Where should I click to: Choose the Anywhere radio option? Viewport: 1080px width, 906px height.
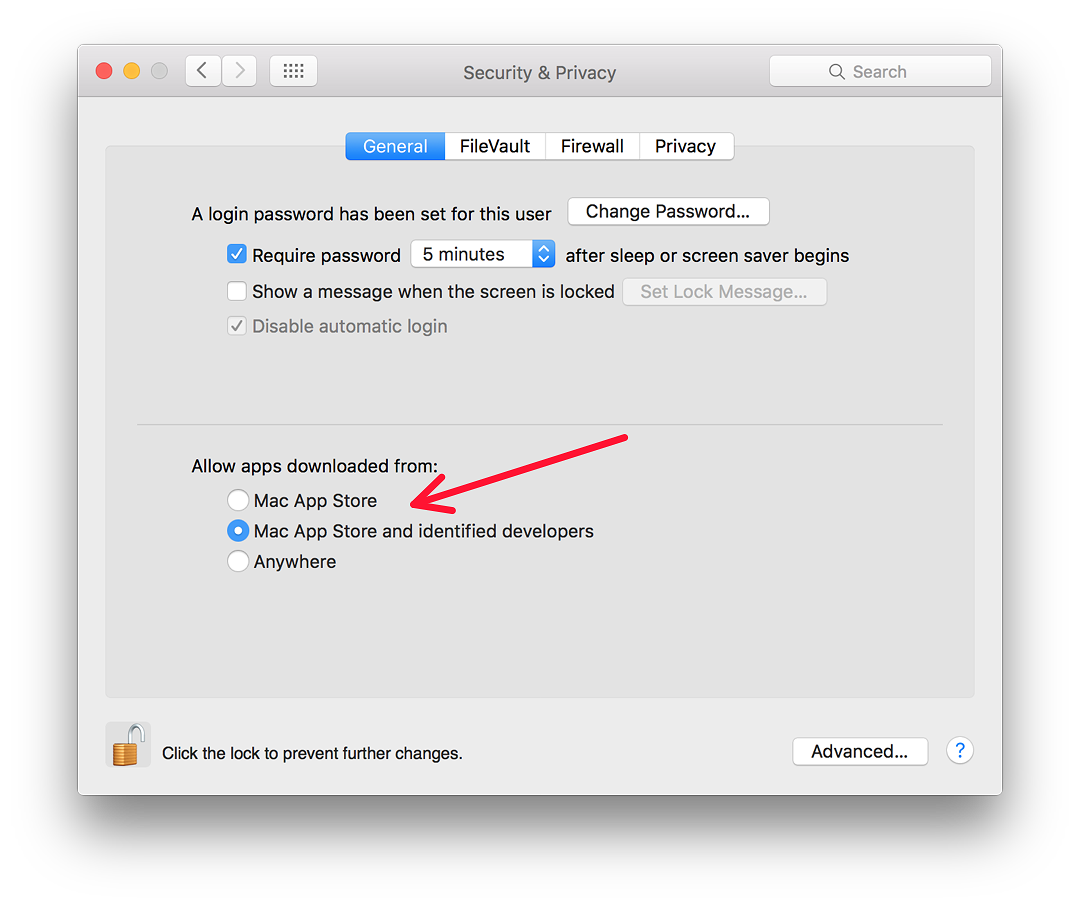coord(238,561)
